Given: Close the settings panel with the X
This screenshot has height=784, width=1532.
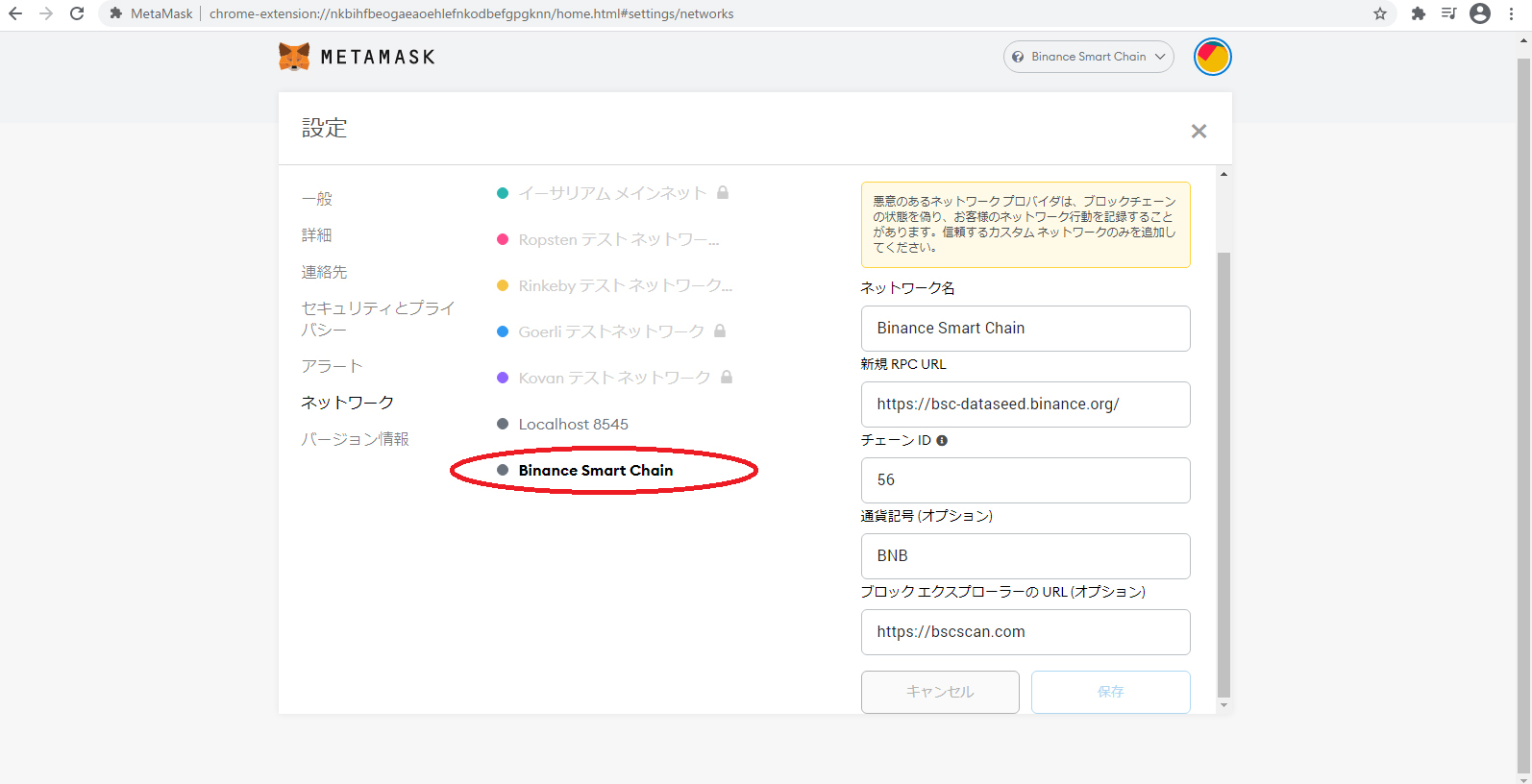Looking at the screenshot, I should pyautogui.click(x=1198, y=132).
